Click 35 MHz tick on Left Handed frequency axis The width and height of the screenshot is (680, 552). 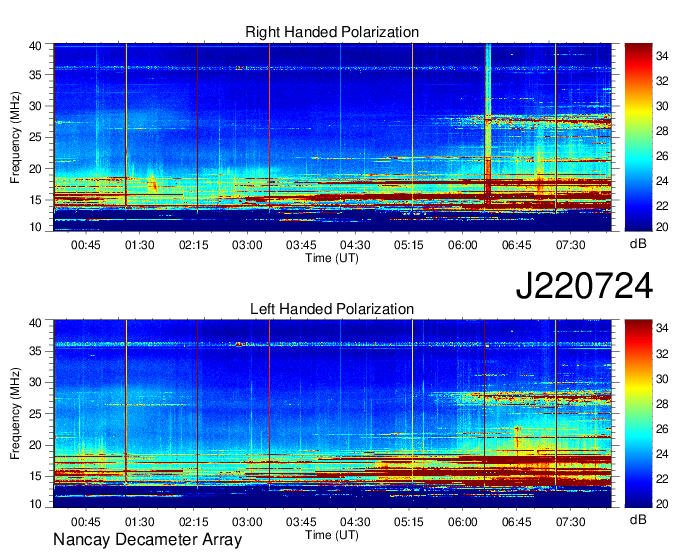36,351
